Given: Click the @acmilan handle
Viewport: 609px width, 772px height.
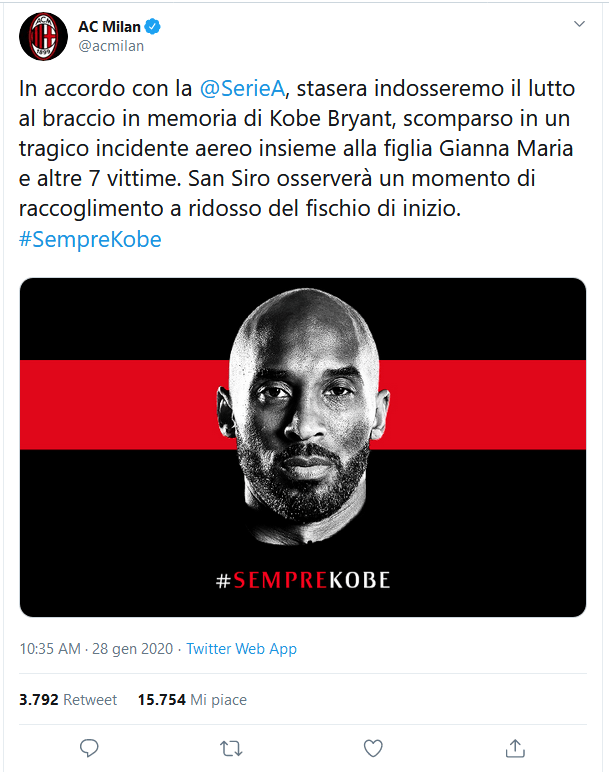Looking at the screenshot, I should pos(110,45).
